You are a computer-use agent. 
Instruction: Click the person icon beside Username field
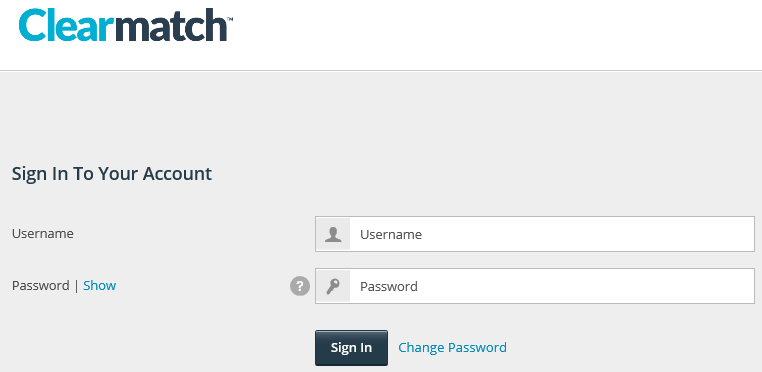tap(333, 234)
